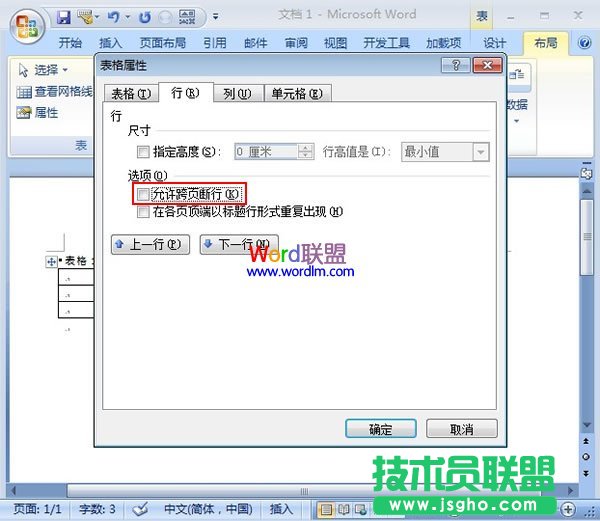Click the 中文(简体，中国) language indicator
This screenshot has width=600, height=521.
click(209, 509)
